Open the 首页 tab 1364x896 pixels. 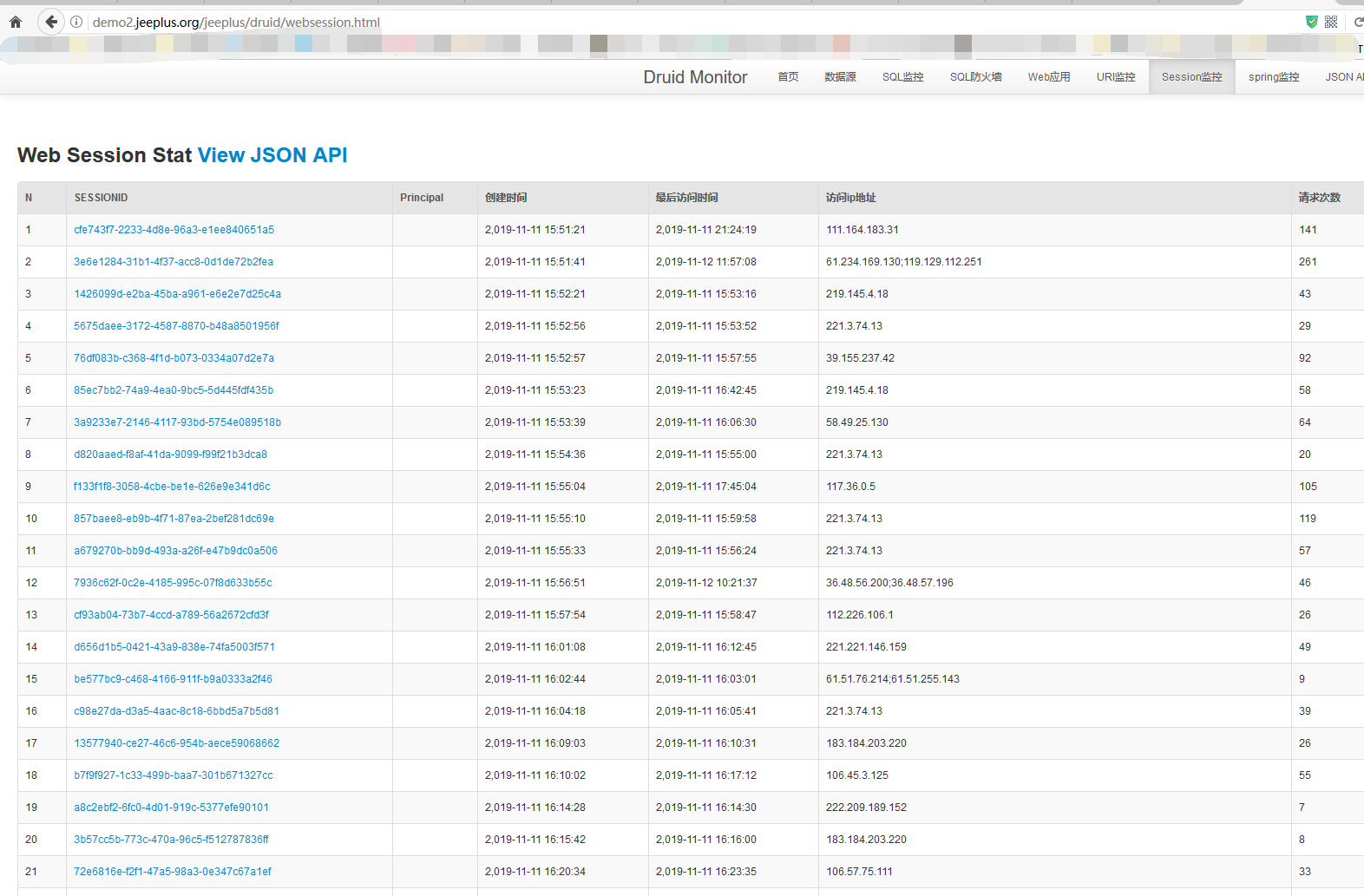(788, 77)
